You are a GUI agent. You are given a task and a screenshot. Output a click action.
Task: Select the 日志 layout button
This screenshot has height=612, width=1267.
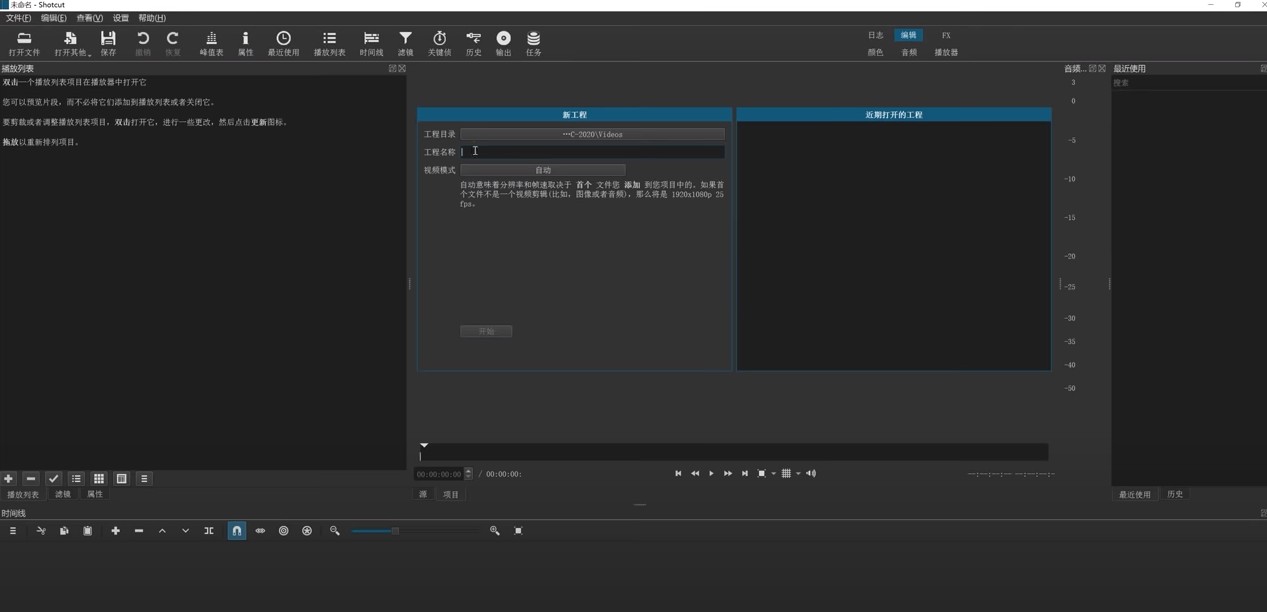coord(876,35)
